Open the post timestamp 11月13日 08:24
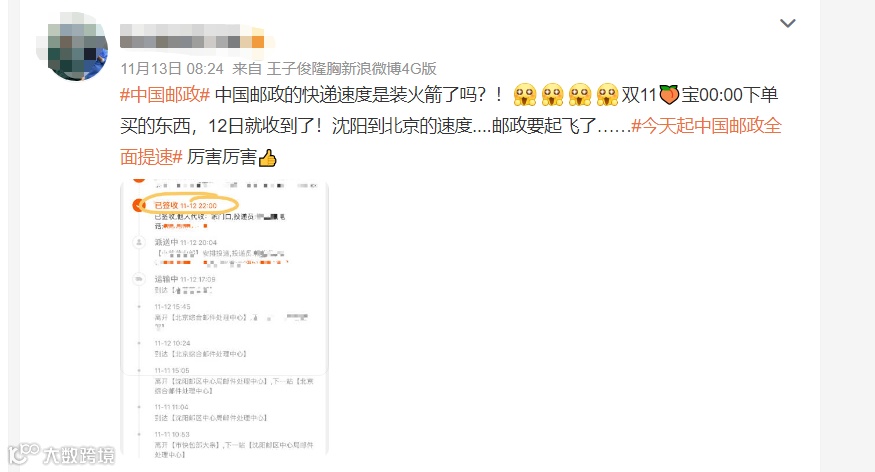The width and height of the screenshot is (875, 472). tap(172, 69)
